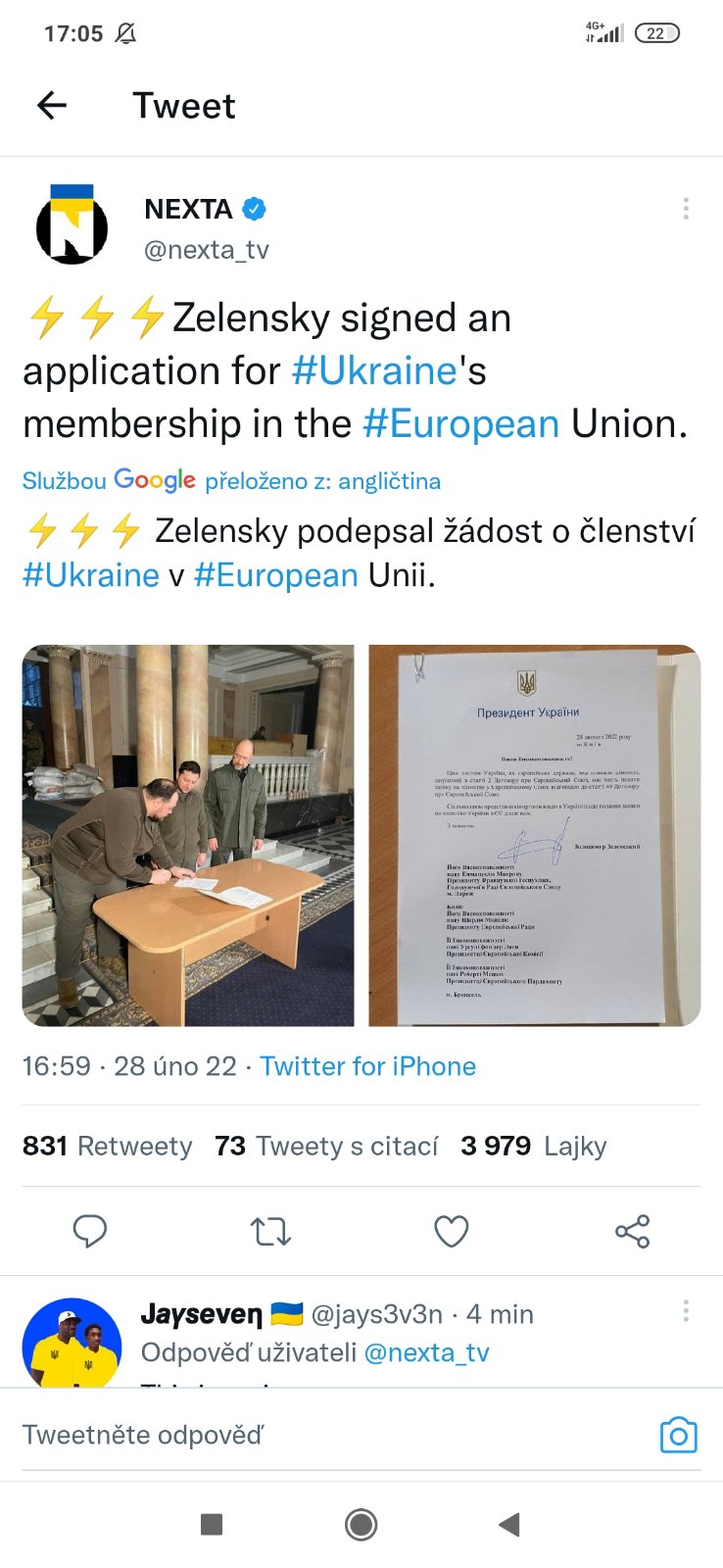Tap the back arrow icon

(52, 105)
